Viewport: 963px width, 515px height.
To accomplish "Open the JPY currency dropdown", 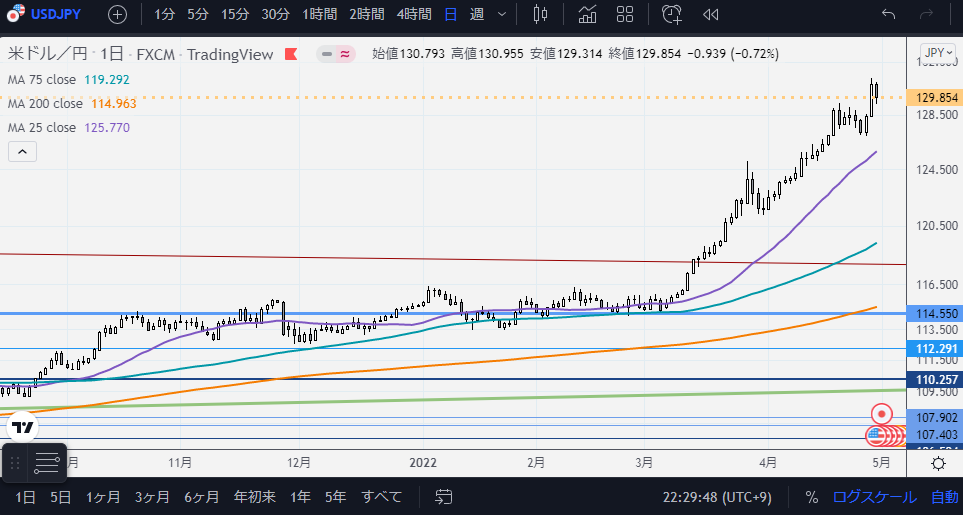I will pyautogui.click(x=938, y=53).
